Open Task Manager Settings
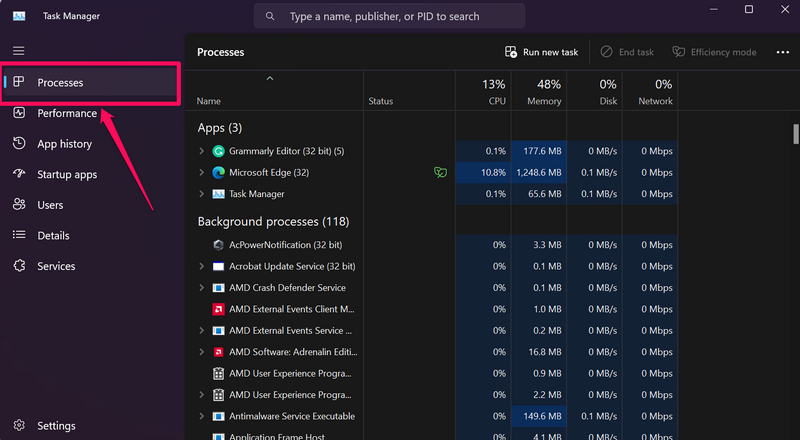Screen dimensions: 800x440 click(x=56, y=426)
